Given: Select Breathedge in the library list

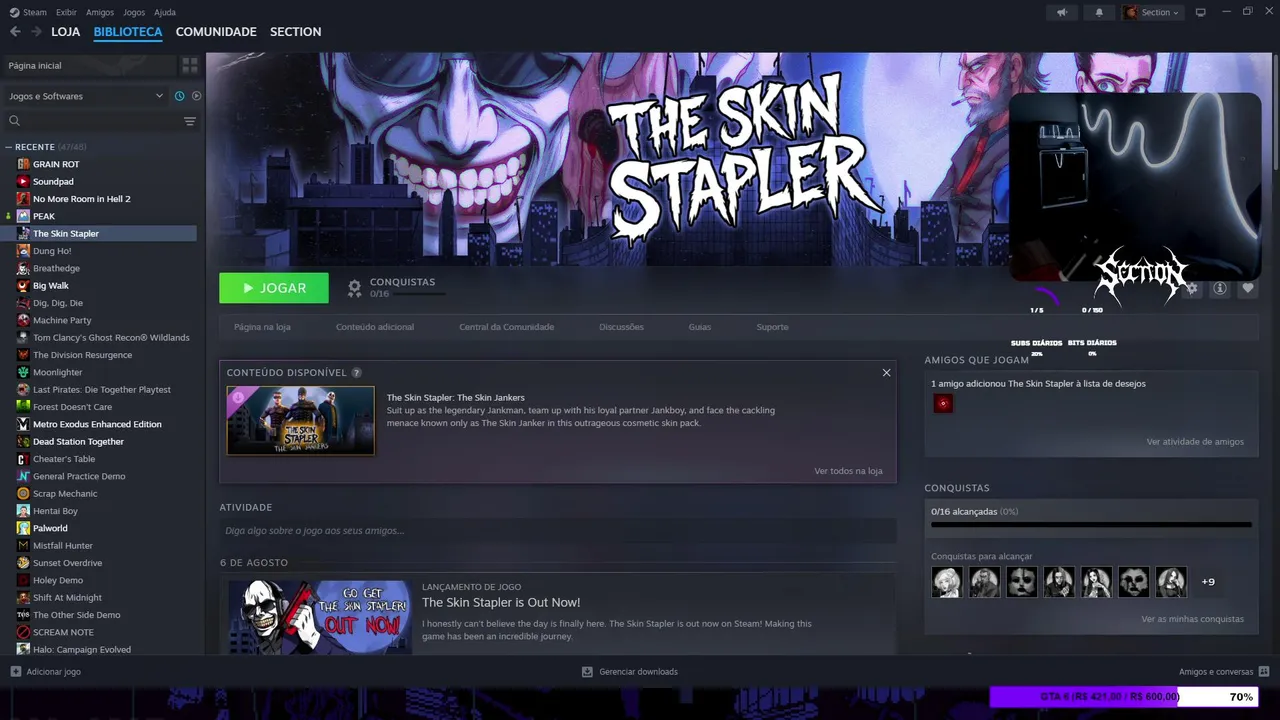Looking at the screenshot, I should coord(56,268).
